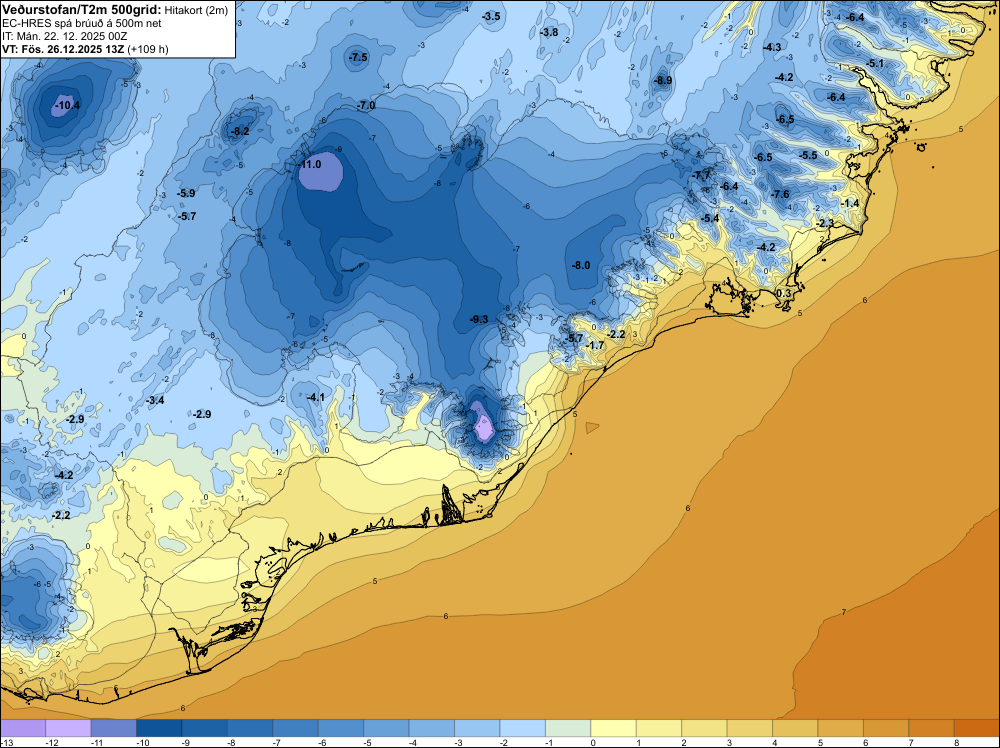
Task: Click the -7.0 temperature value
Action: [x=366, y=105]
